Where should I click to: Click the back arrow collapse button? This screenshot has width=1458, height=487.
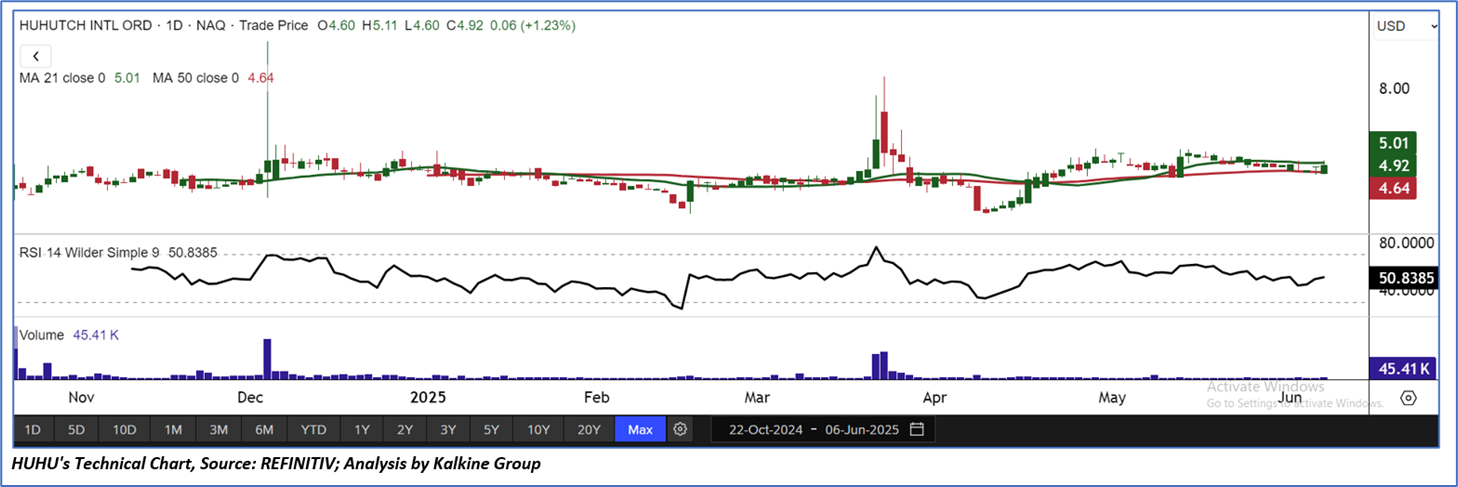point(36,56)
